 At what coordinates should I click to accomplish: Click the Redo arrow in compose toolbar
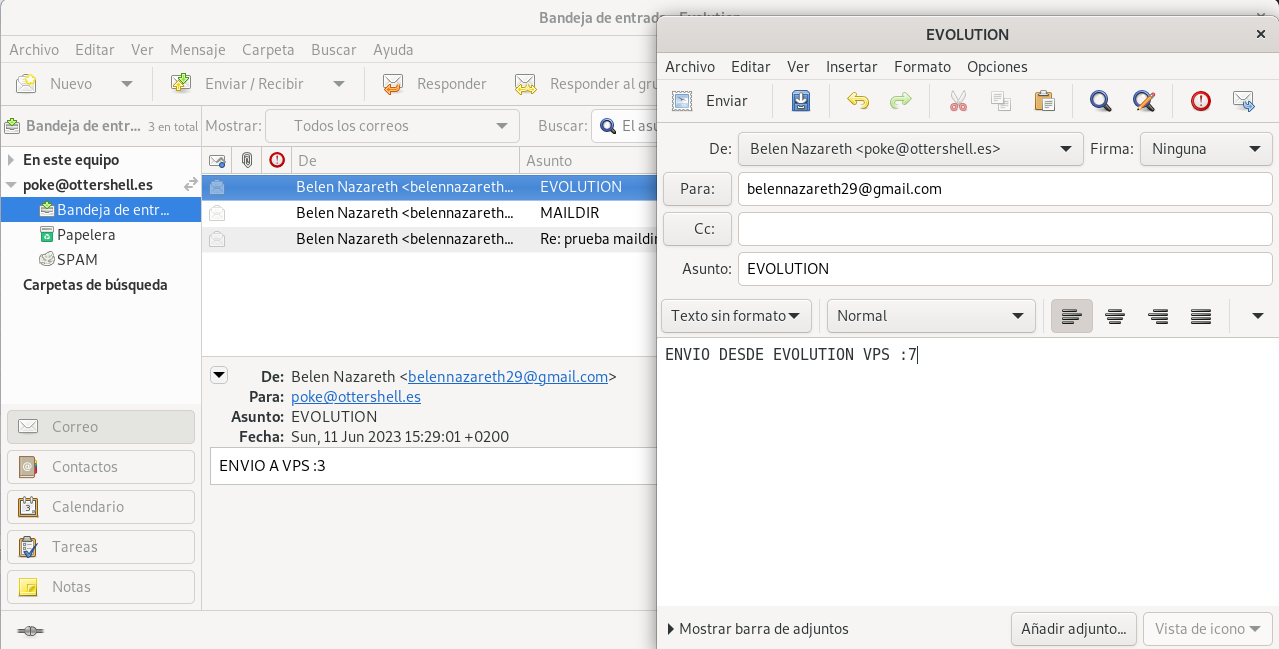tap(901, 101)
